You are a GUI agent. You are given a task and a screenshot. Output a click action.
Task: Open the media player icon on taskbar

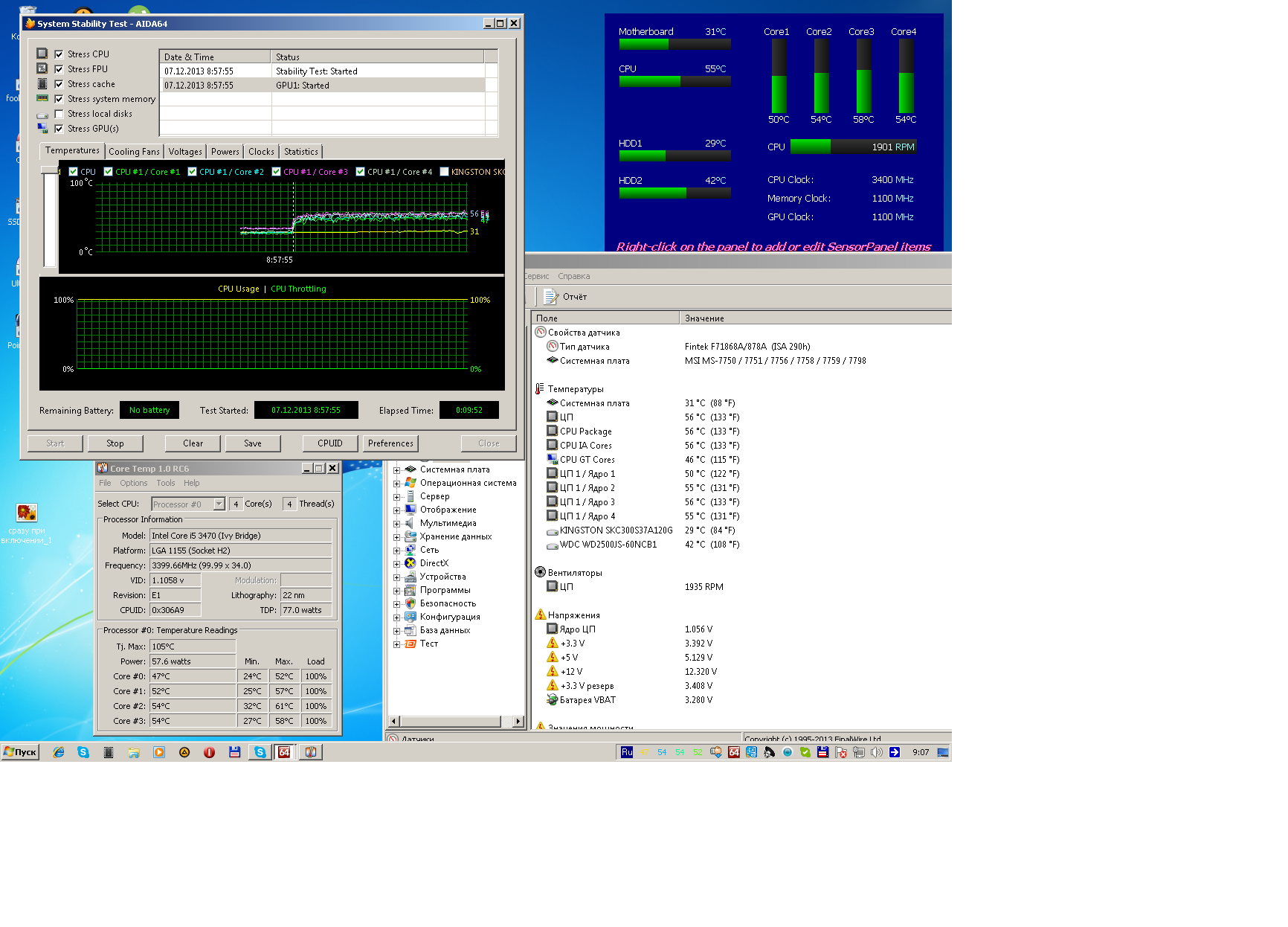coord(159,752)
